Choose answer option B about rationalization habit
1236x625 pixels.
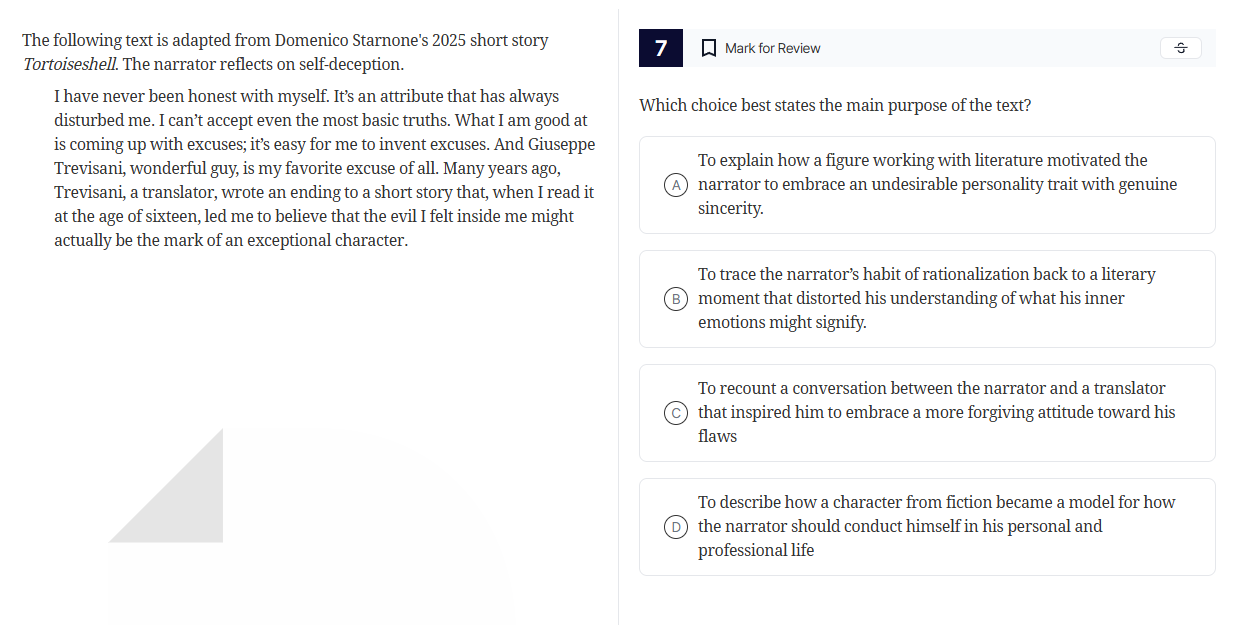(x=927, y=298)
